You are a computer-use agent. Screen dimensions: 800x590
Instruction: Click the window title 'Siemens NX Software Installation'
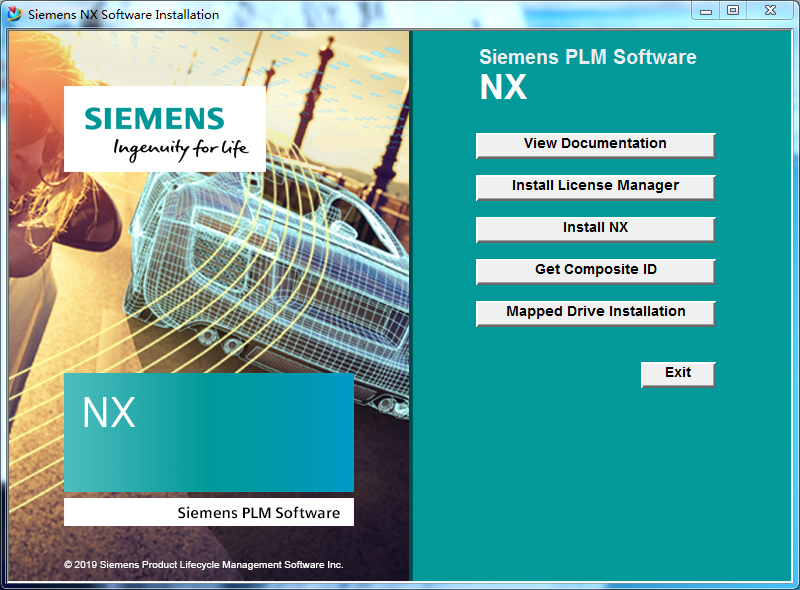(123, 14)
